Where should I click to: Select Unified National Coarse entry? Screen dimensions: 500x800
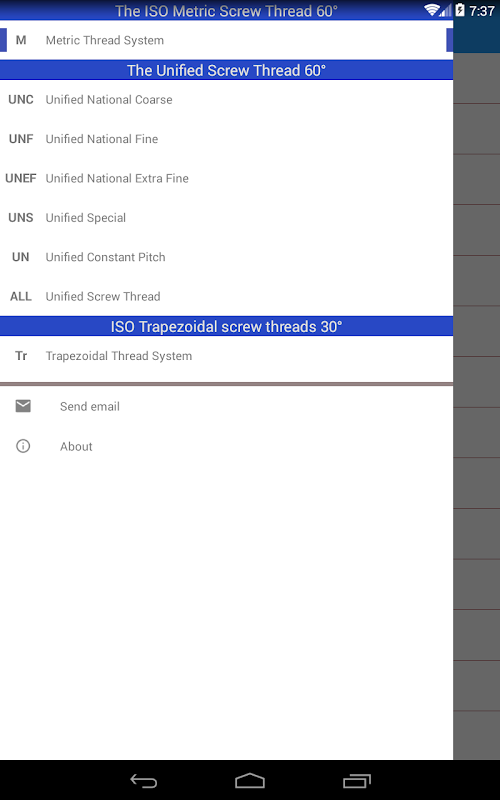click(227, 99)
